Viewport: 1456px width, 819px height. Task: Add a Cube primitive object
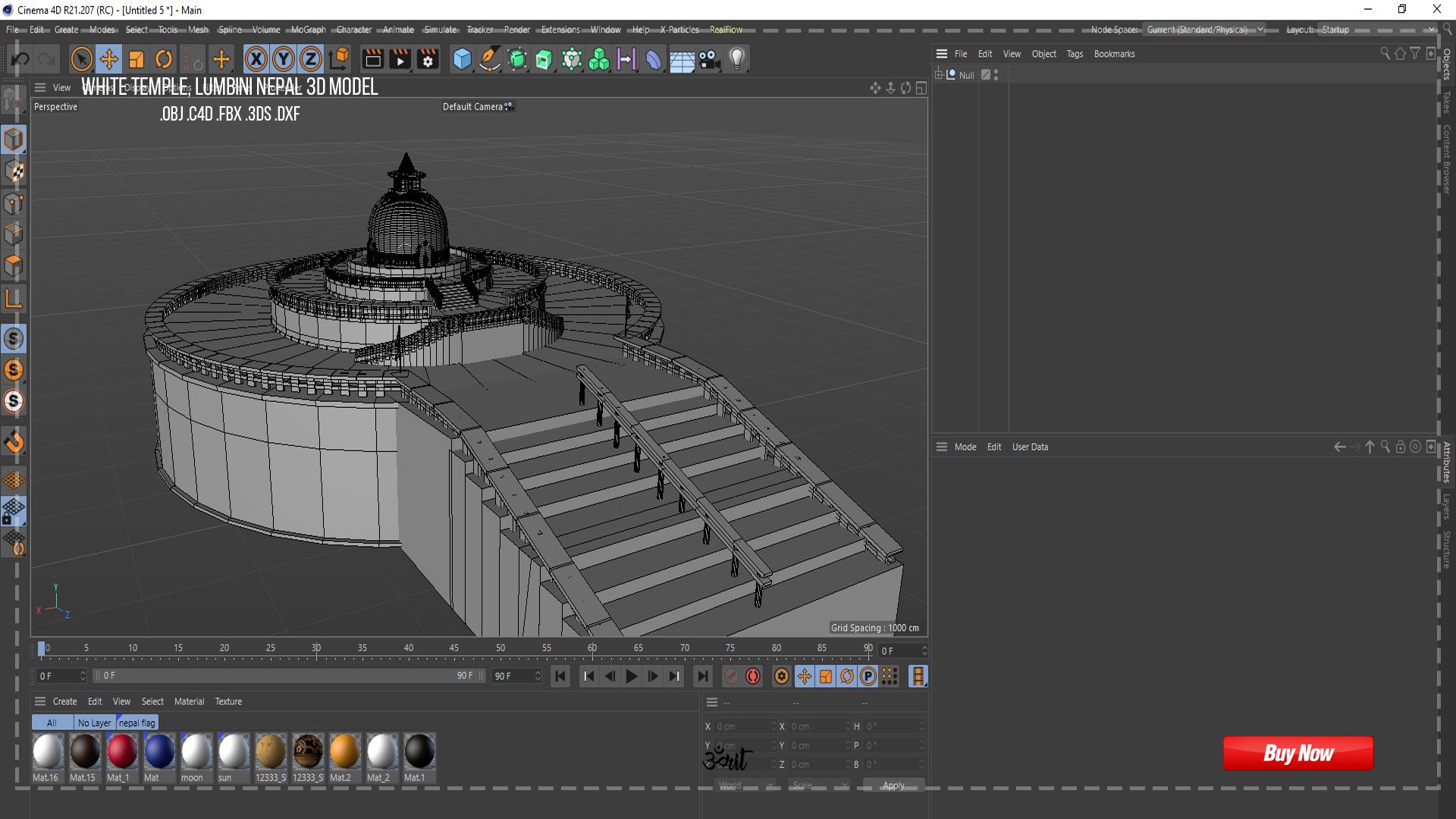click(462, 59)
